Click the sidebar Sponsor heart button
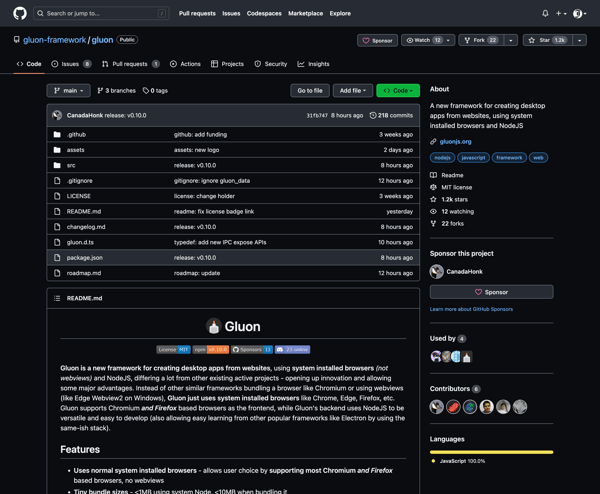This screenshot has height=494, width=600. point(491,292)
